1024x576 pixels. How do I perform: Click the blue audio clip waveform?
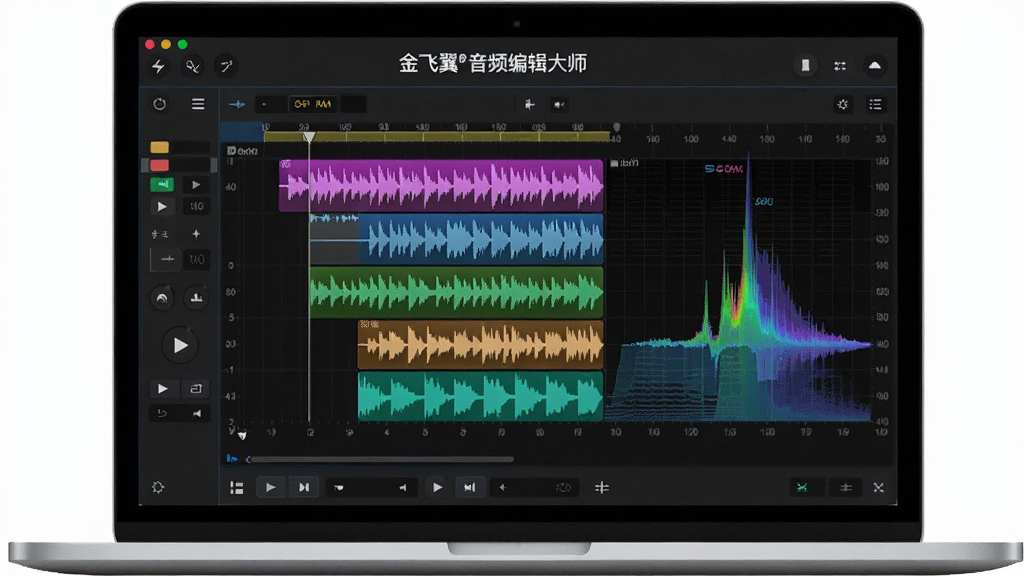click(x=456, y=239)
